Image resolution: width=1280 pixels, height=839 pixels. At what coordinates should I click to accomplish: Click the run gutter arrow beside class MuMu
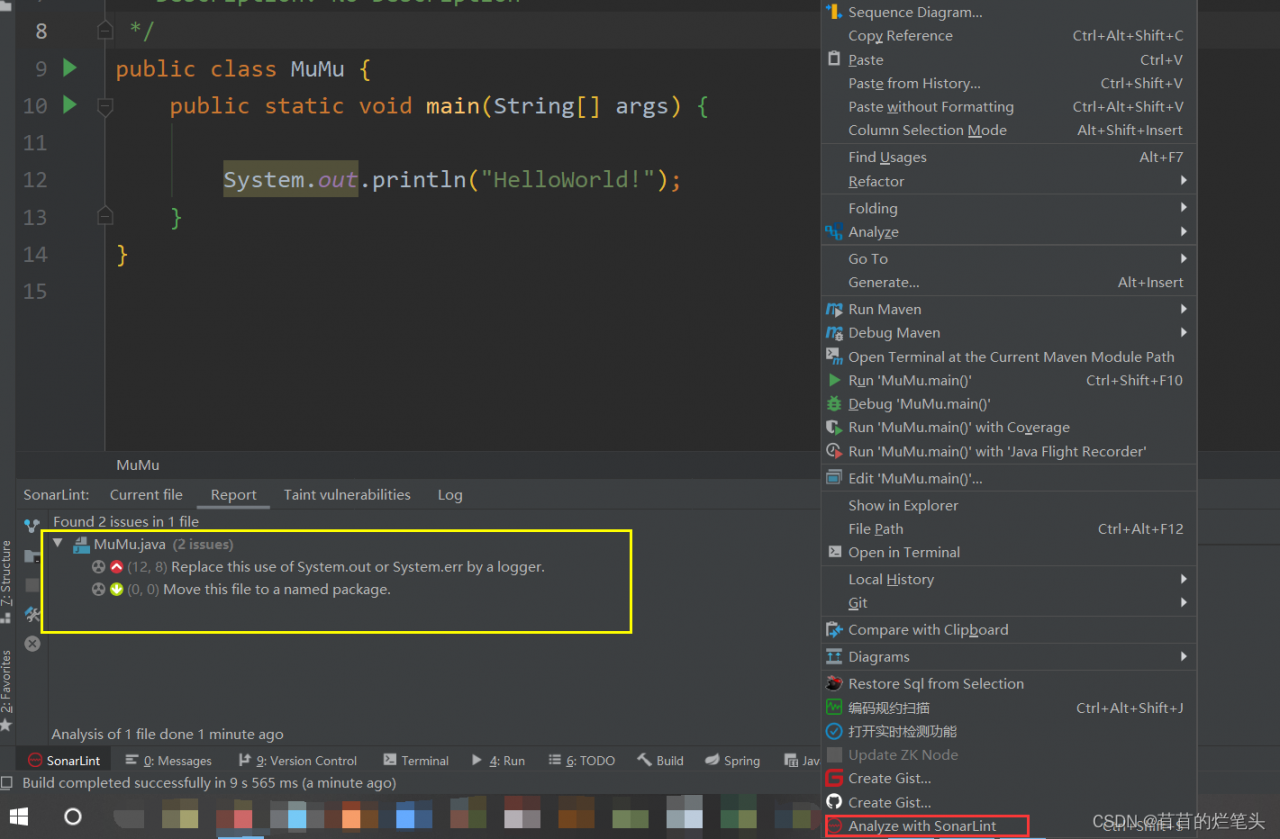[69, 68]
